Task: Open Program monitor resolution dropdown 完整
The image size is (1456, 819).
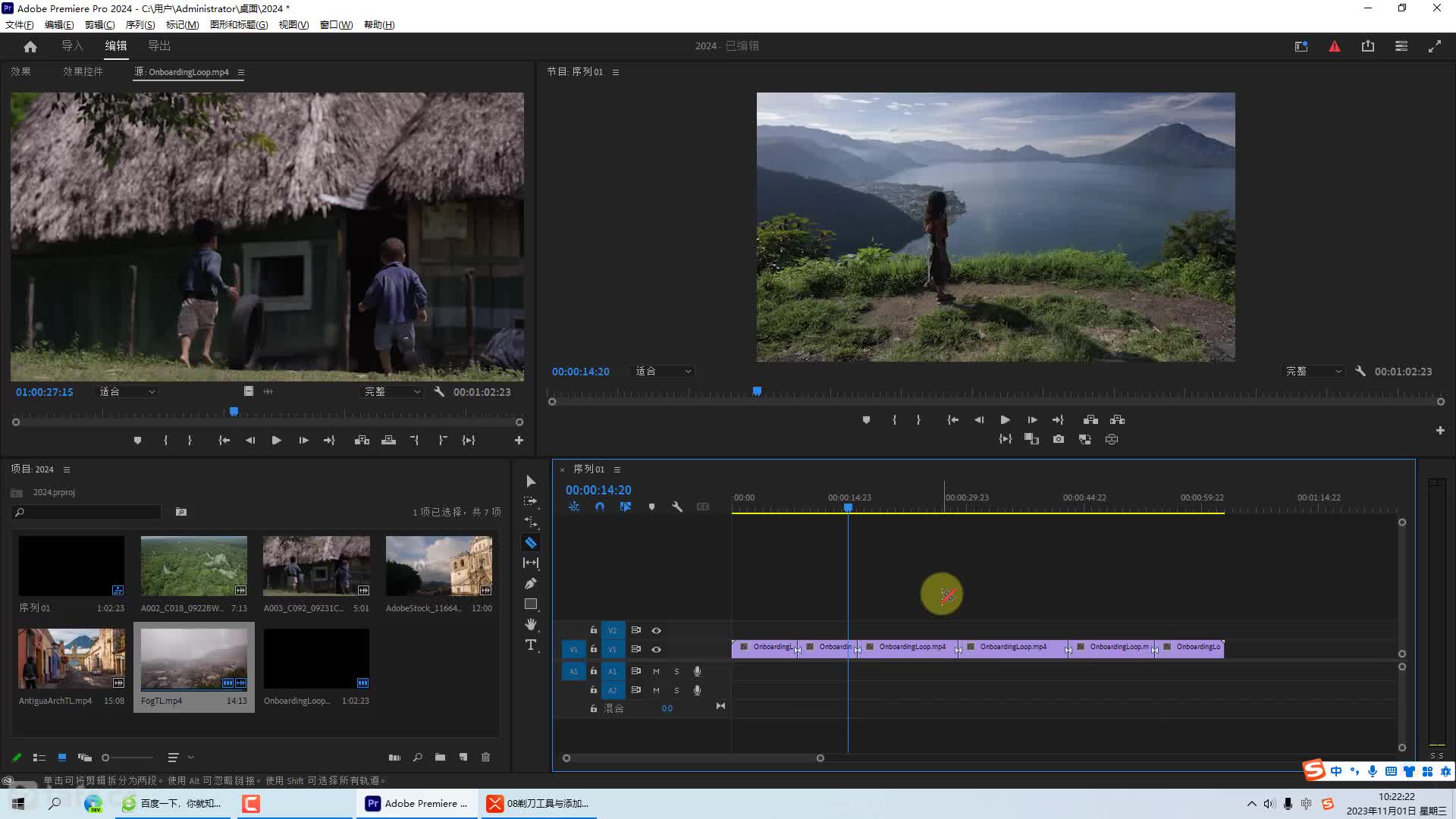Action: tap(1313, 372)
